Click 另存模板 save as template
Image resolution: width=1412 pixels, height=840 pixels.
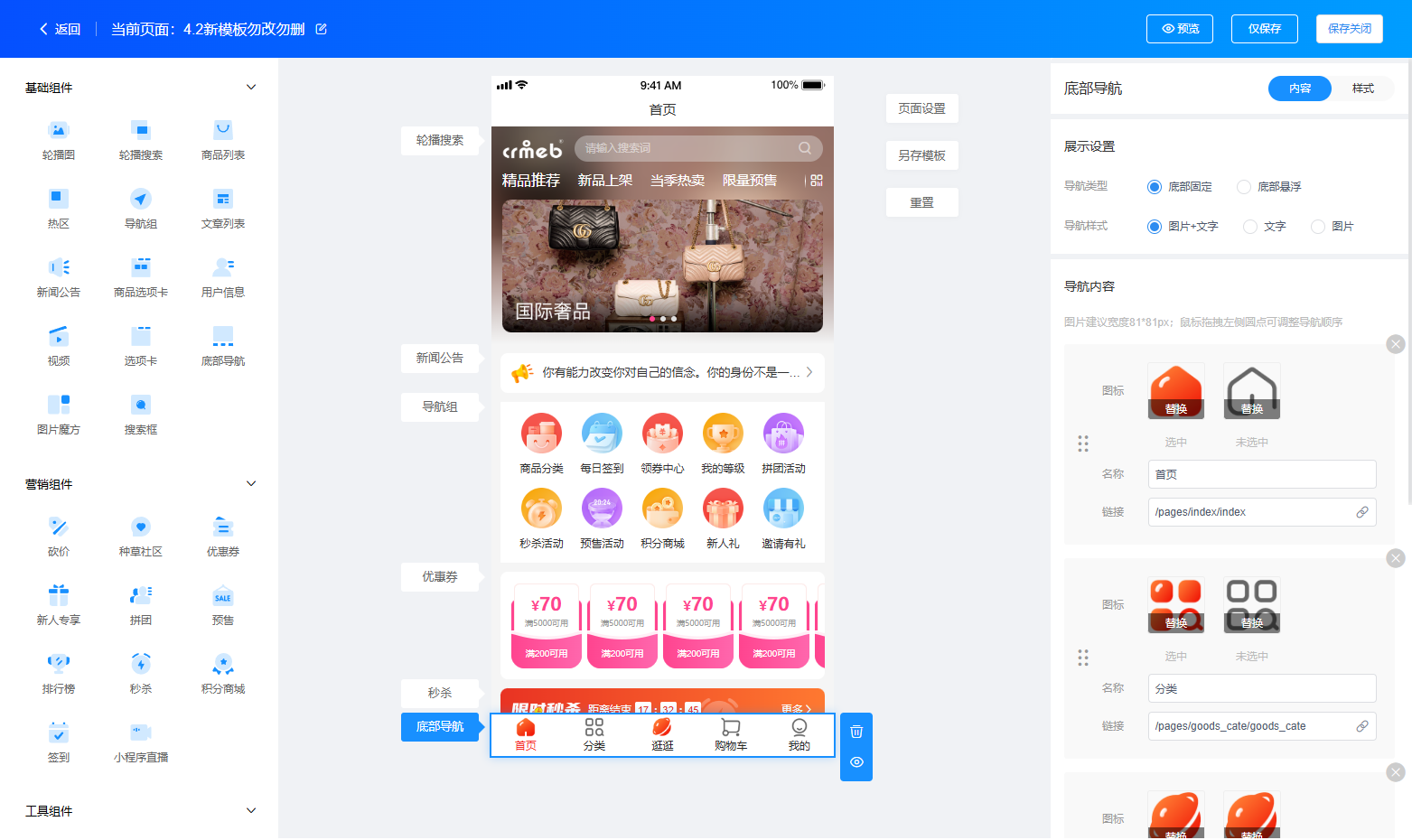(922, 155)
